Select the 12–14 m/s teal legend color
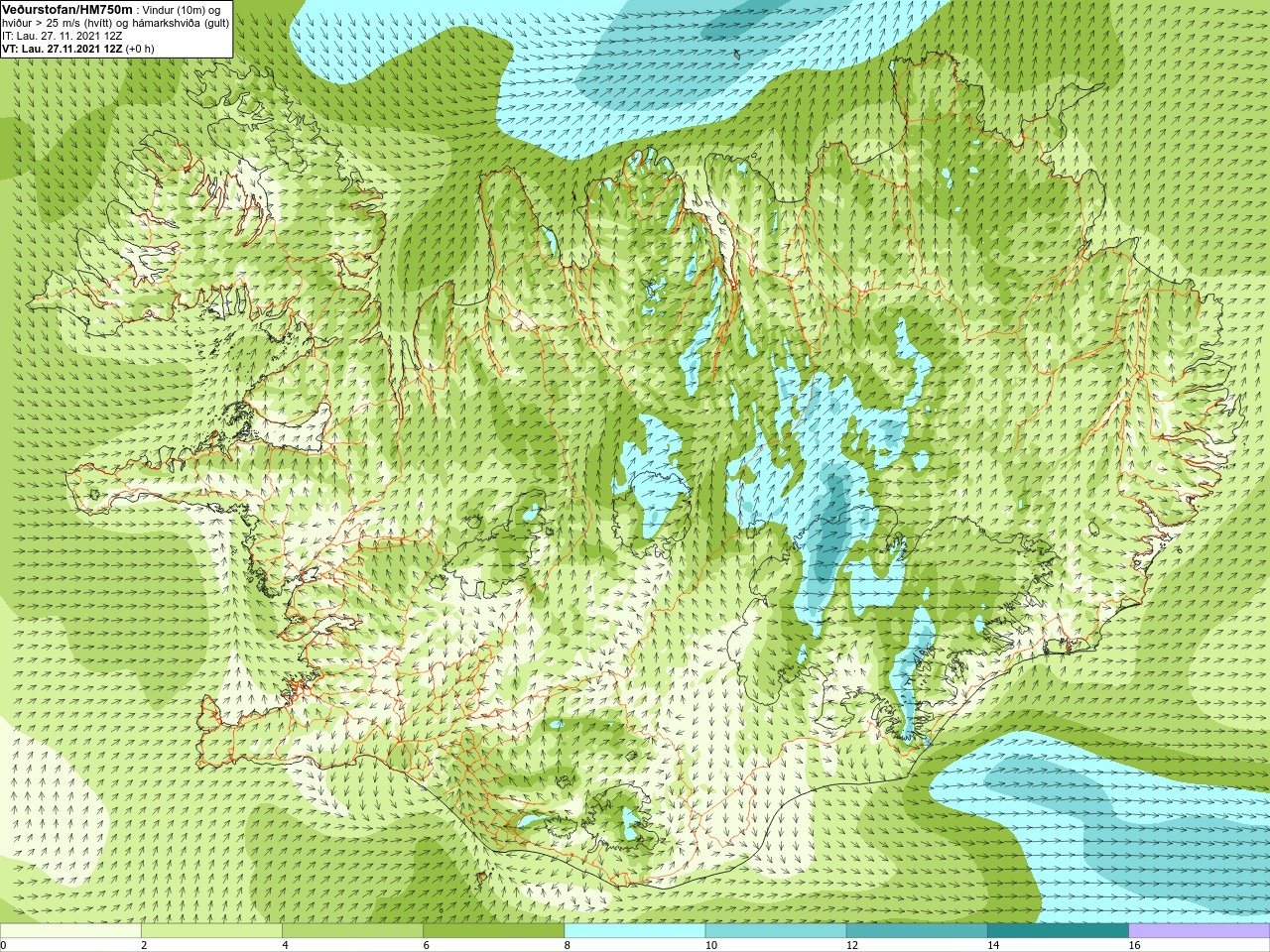This screenshot has width=1270, height=952. pos(917,931)
